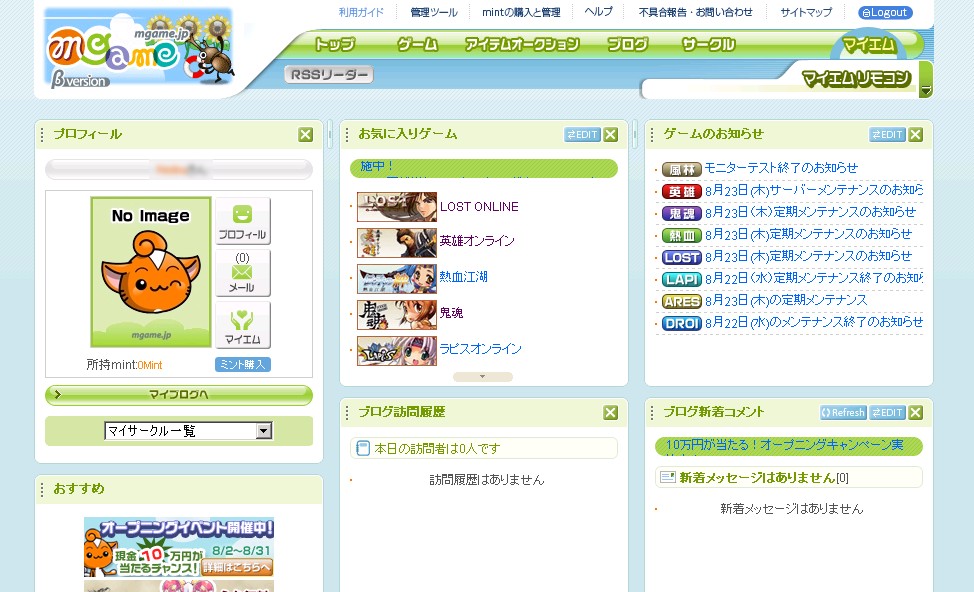The image size is (974, 592).
Task: Click the ARES game badge icon
Action: tap(681, 301)
